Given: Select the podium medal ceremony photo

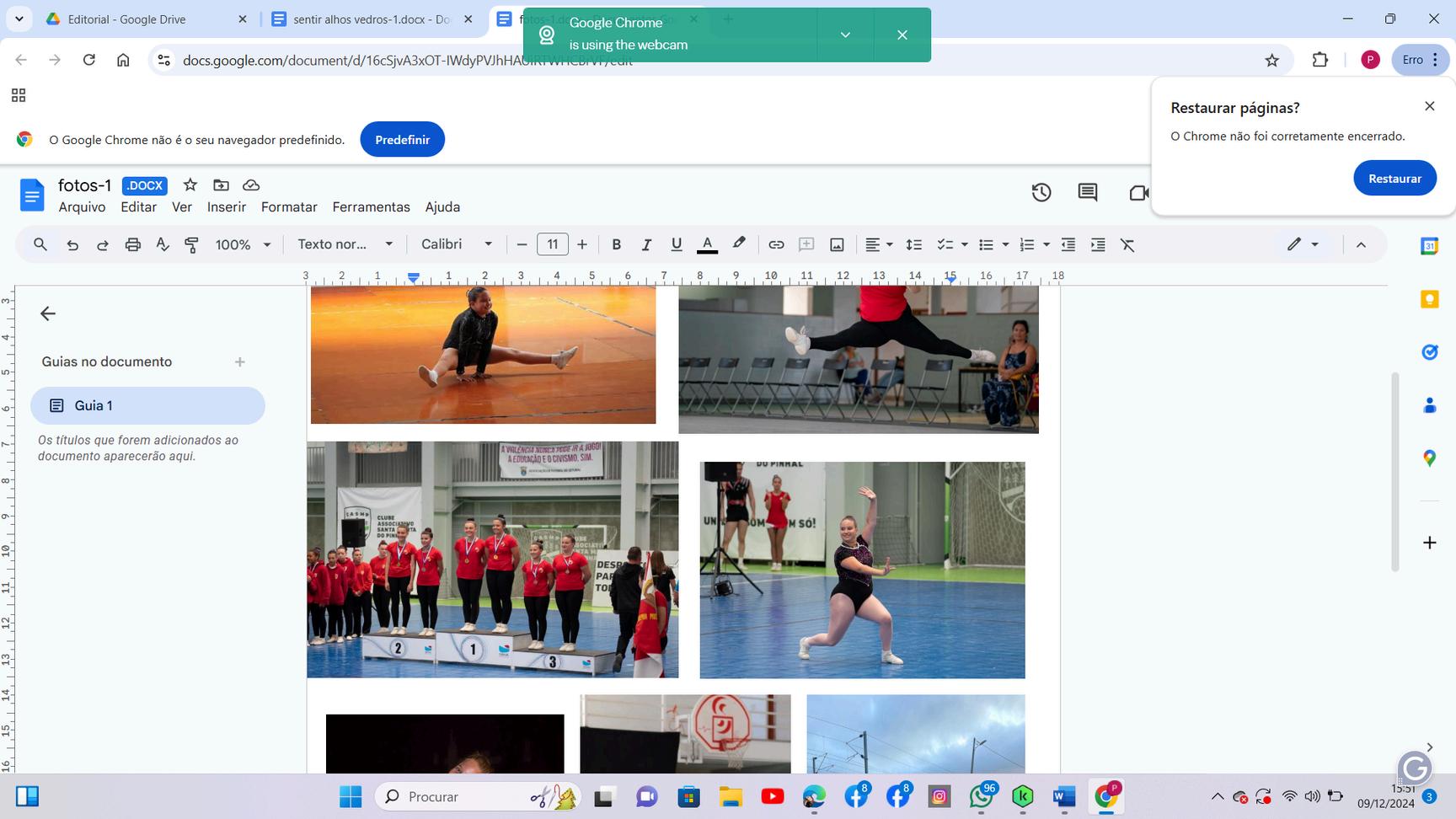Looking at the screenshot, I should point(493,559).
